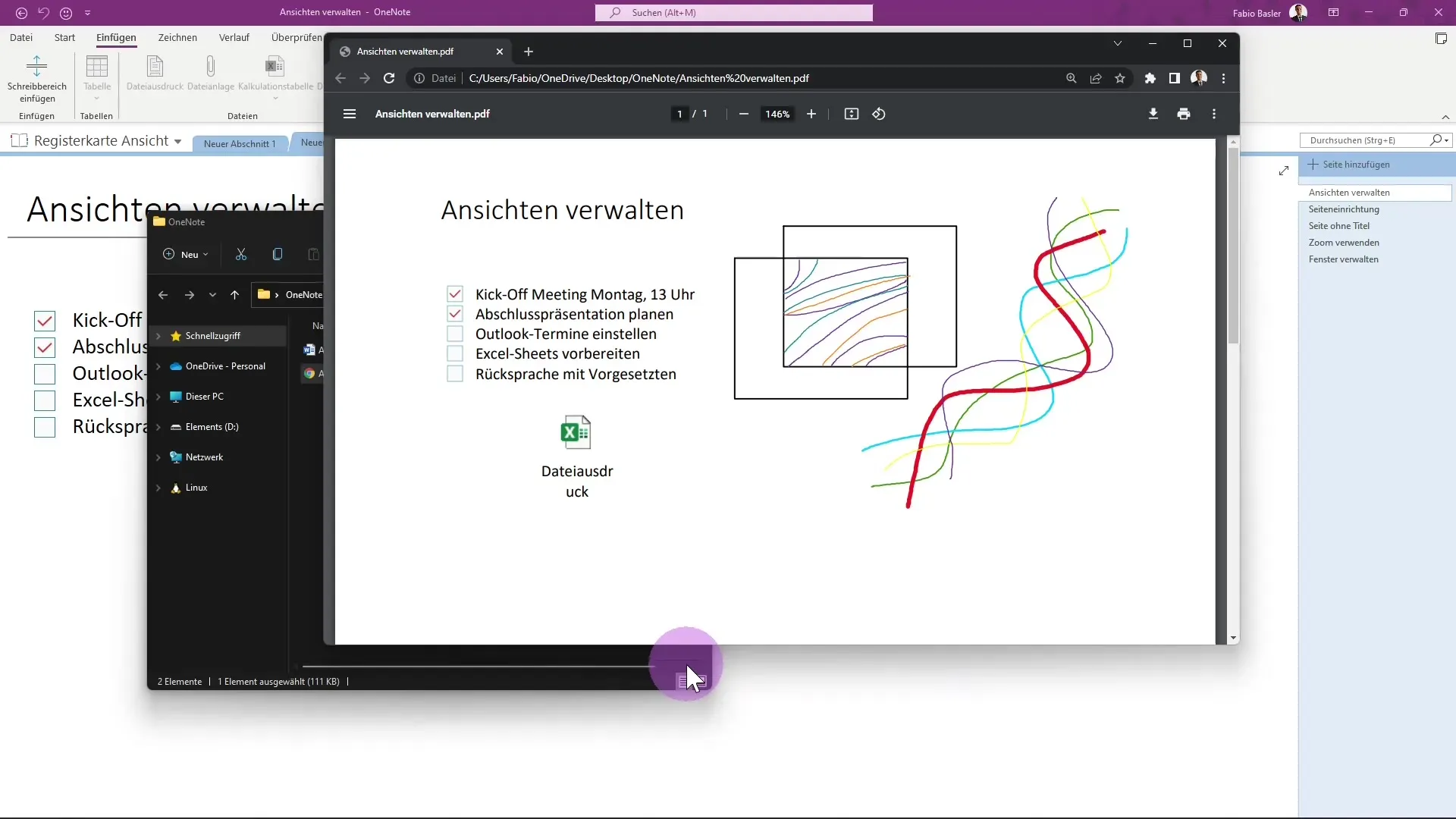This screenshot has height=819, width=1456.
Task: Reload the browser page
Action: [x=389, y=78]
